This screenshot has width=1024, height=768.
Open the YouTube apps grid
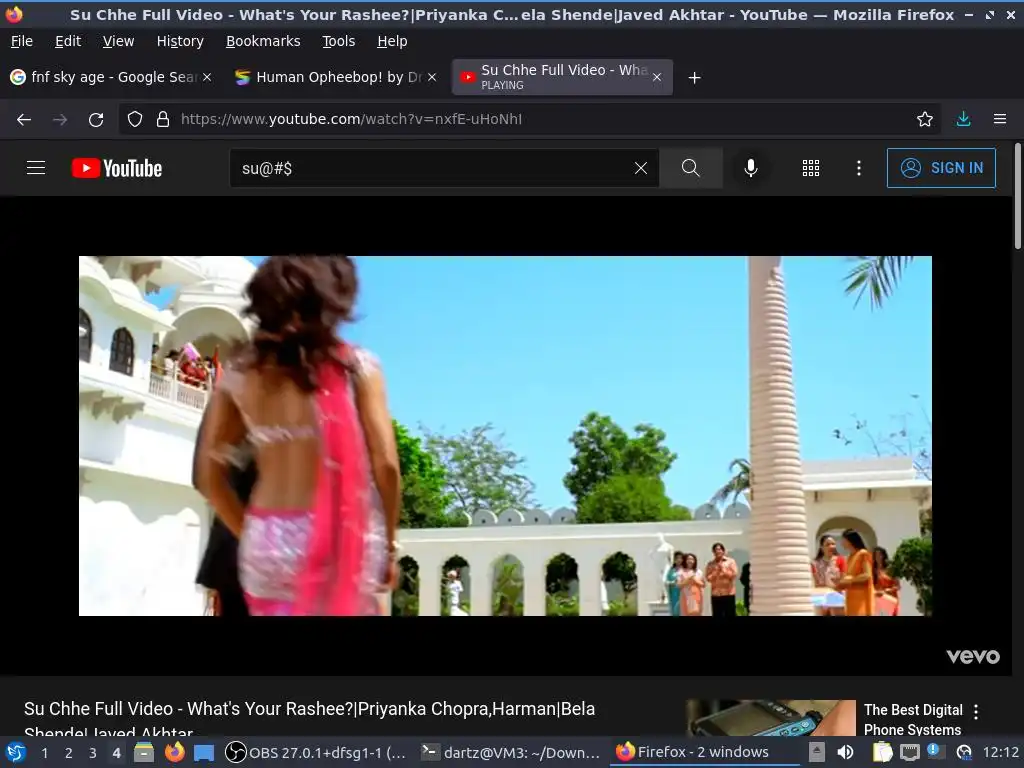(x=810, y=168)
